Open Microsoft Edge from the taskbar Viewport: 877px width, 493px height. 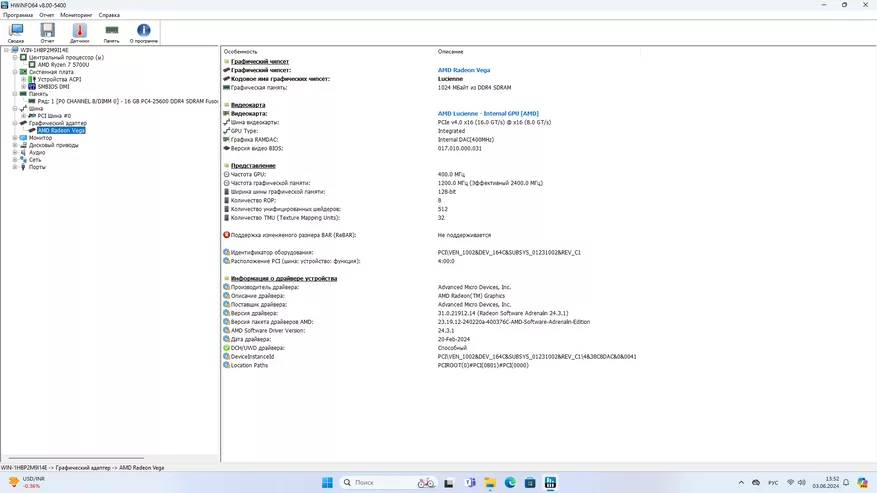(510, 483)
